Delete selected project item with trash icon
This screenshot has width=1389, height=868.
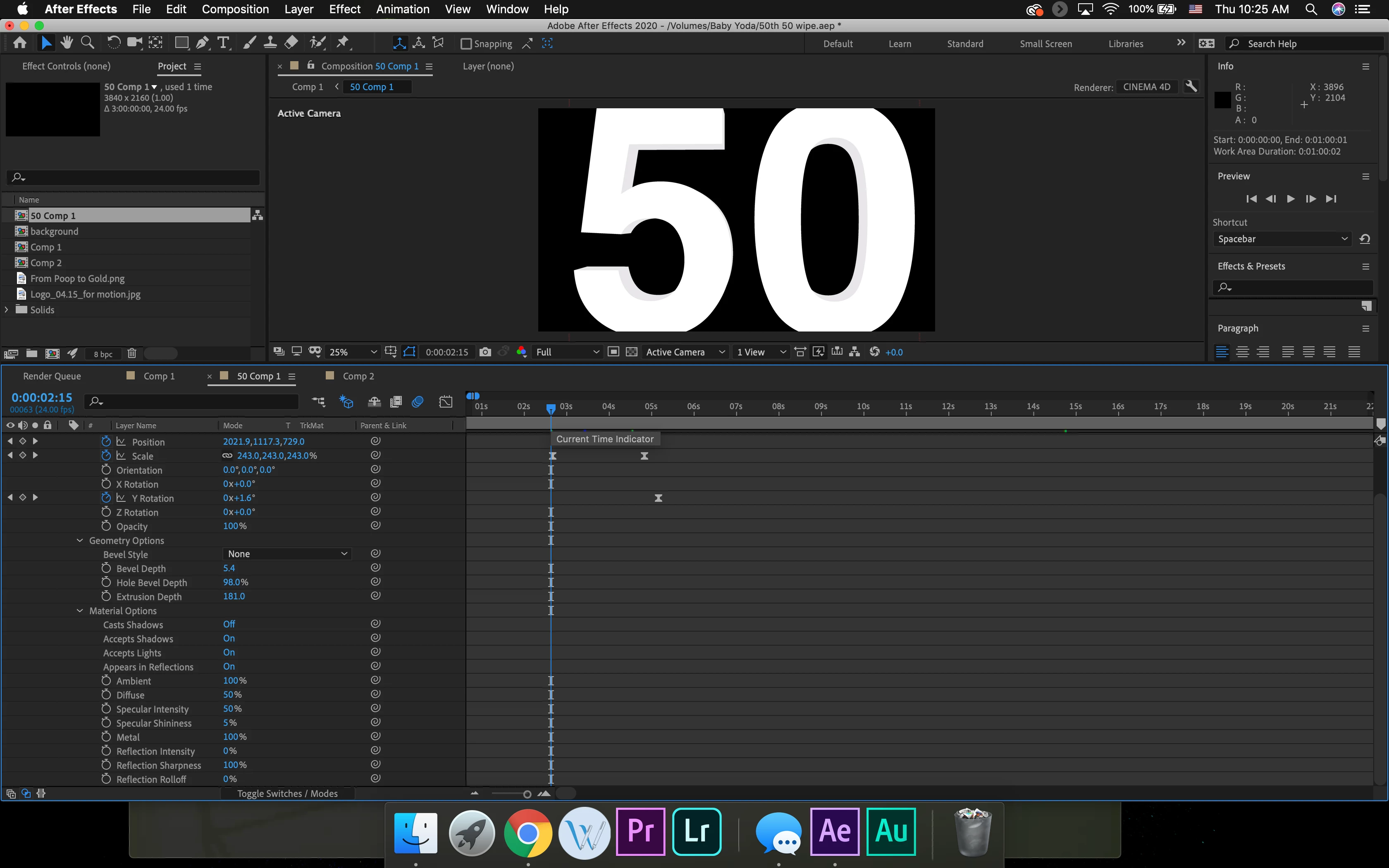point(131,354)
